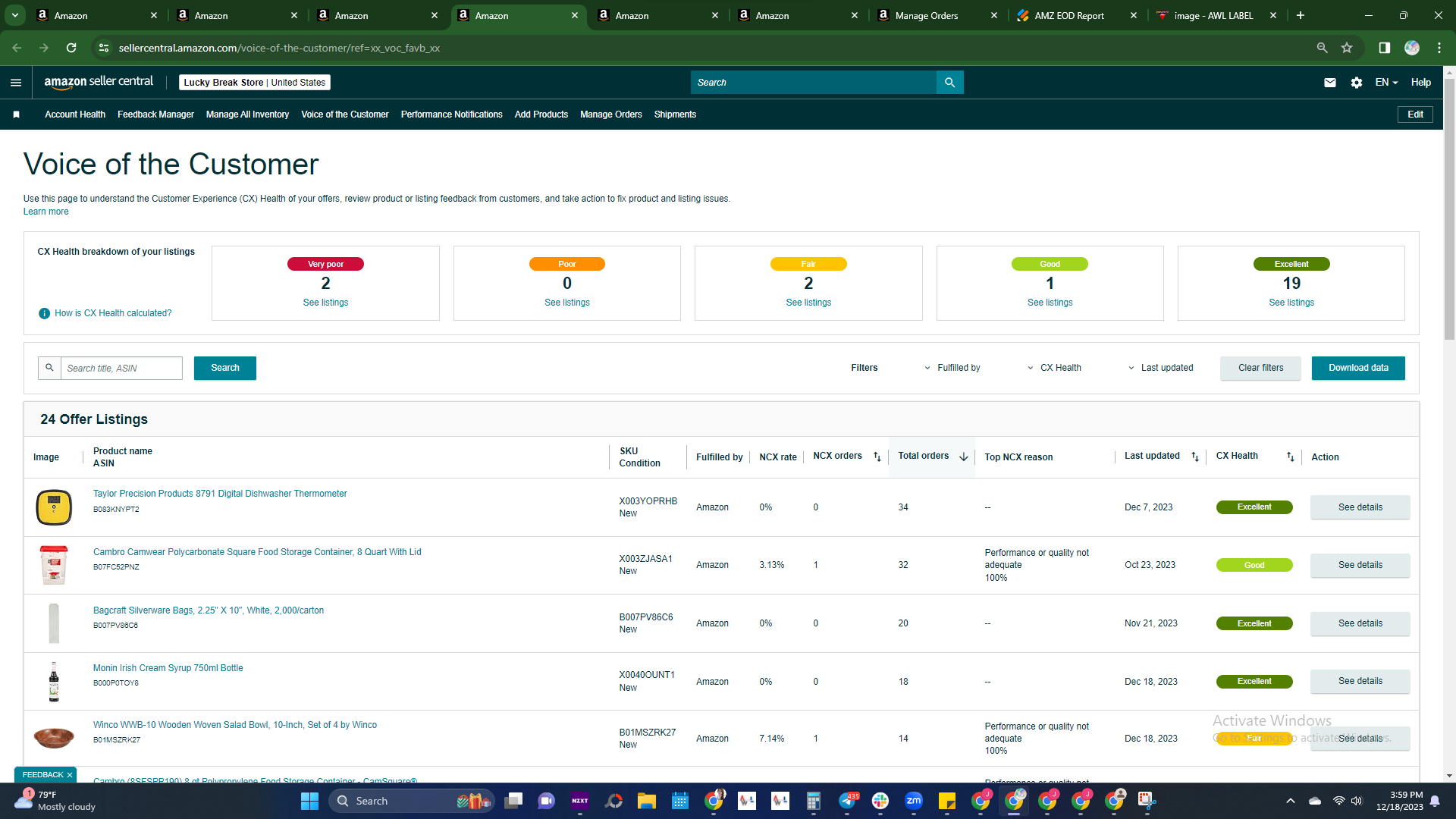Open Shipments from the navigation bar

click(675, 115)
